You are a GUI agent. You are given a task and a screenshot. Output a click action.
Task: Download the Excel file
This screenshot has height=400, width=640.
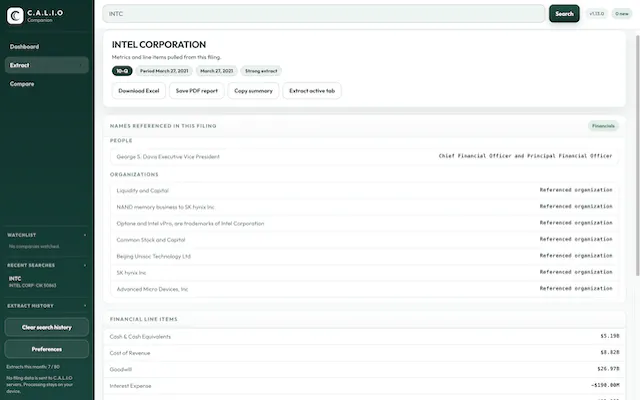coord(139,91)
